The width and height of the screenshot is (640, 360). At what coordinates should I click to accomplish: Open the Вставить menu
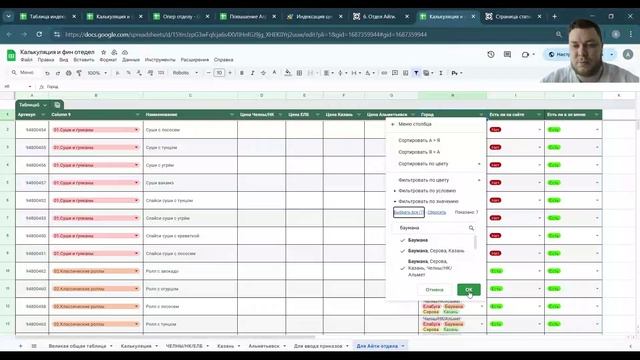pos(84,60)
